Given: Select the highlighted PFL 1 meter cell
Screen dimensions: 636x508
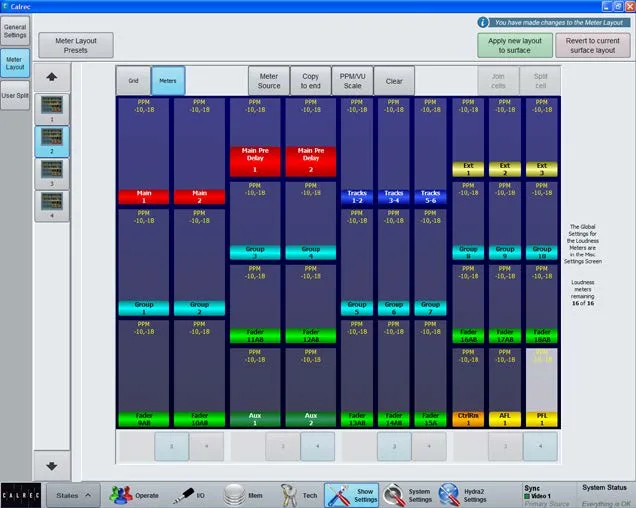Looking at the screenshot, I should pyautogui.click(x=541, y=387).
